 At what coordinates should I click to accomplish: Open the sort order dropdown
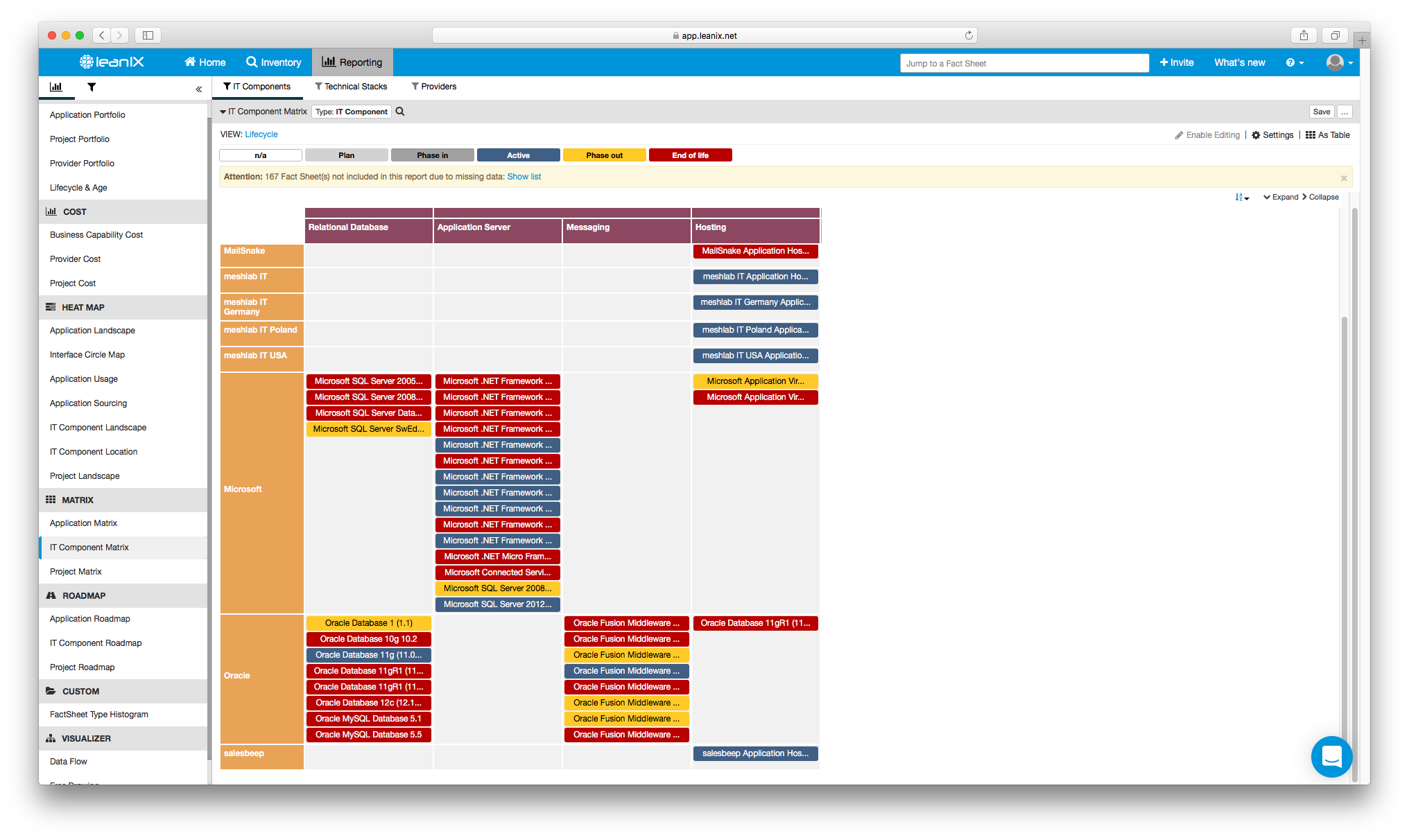[x=1242, y=198]
